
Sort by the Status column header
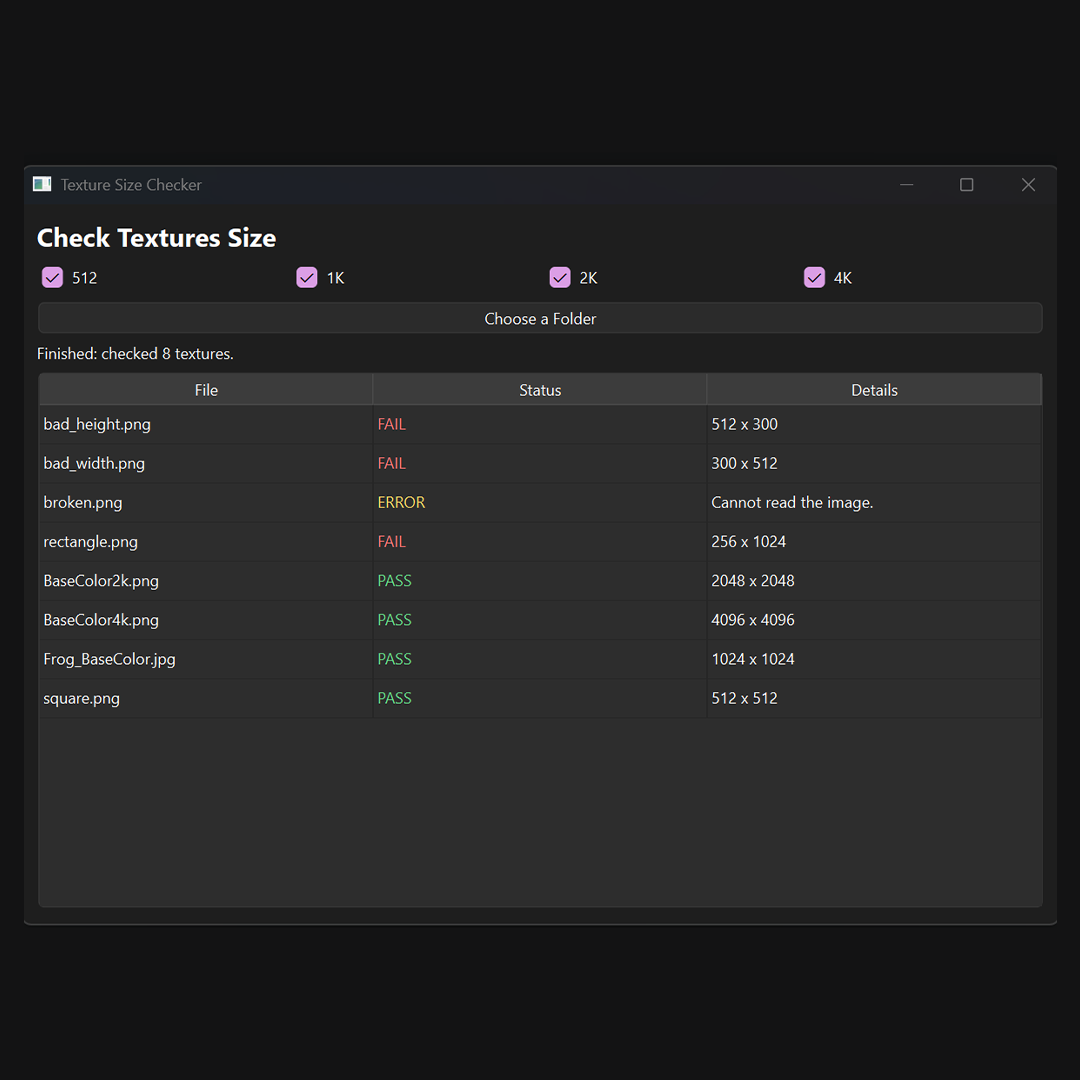click(540, 390)
